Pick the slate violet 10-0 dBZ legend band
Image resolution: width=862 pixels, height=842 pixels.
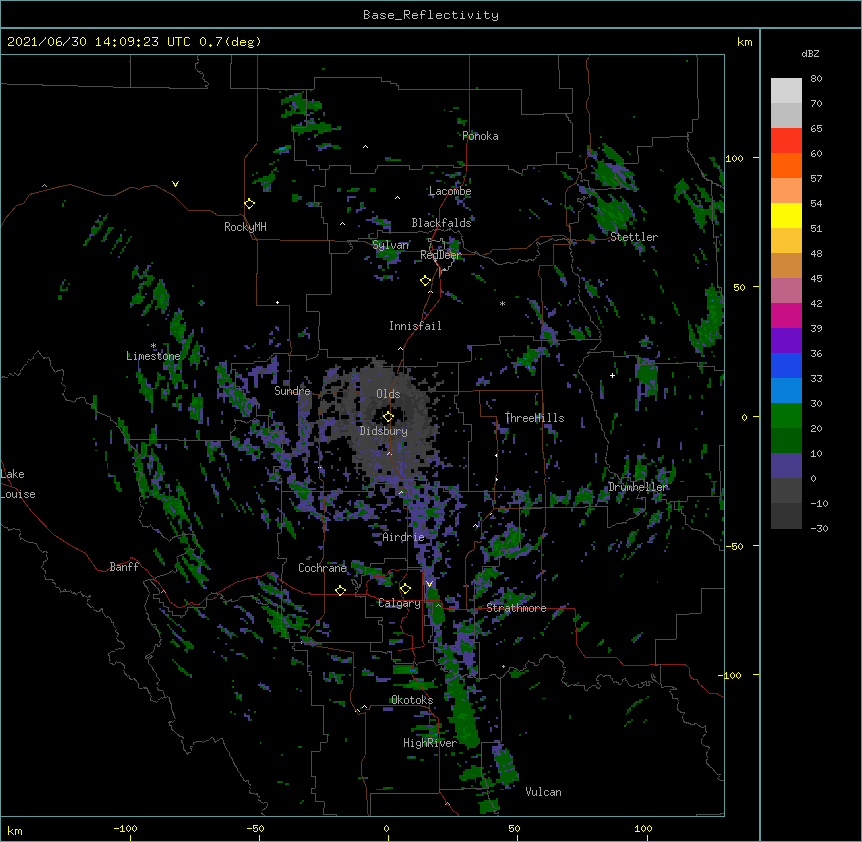tap(786, 466)
